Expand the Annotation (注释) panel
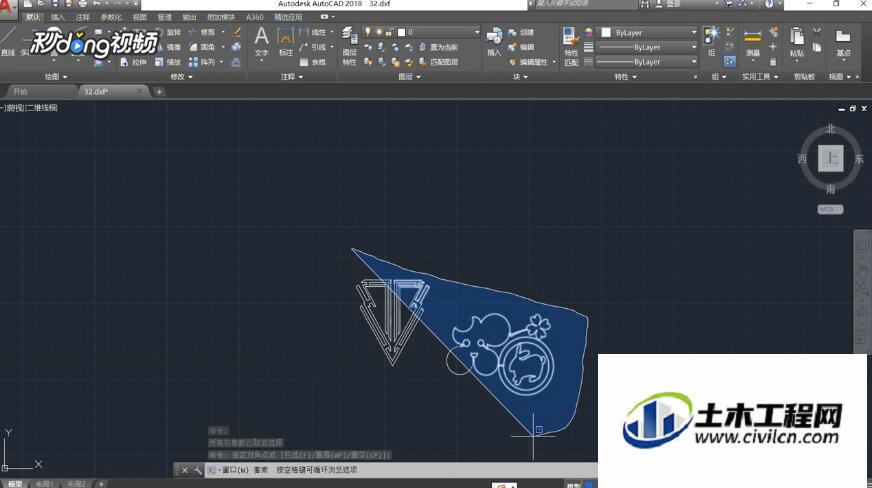 click(x=292, y=77)
